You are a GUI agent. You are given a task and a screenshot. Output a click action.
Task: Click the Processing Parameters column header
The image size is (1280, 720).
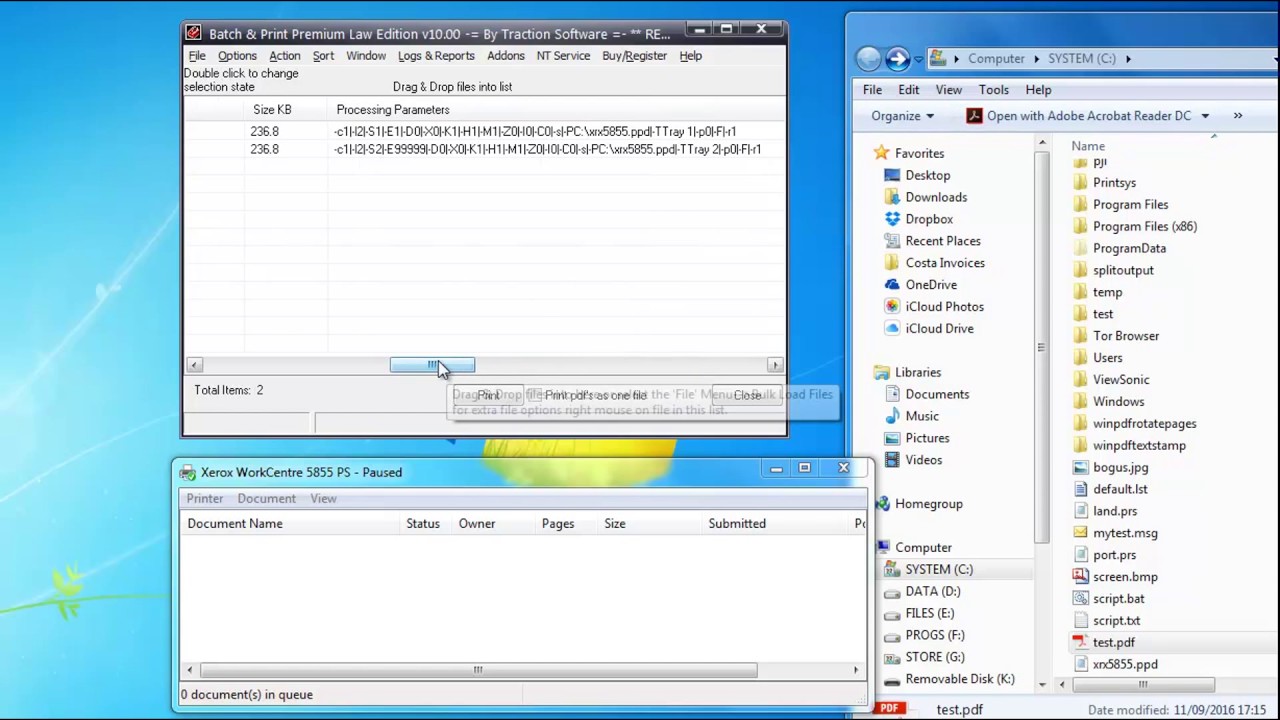pos(393,110)
